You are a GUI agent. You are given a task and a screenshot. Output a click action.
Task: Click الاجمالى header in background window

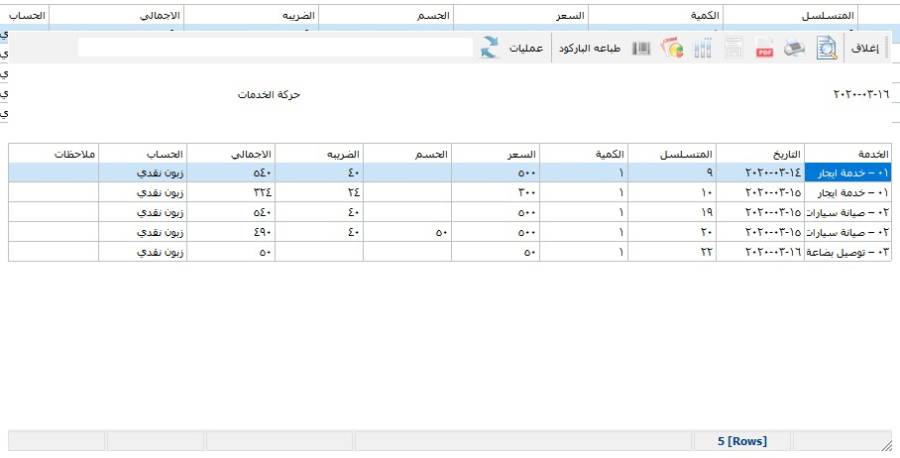coord(117,15)
